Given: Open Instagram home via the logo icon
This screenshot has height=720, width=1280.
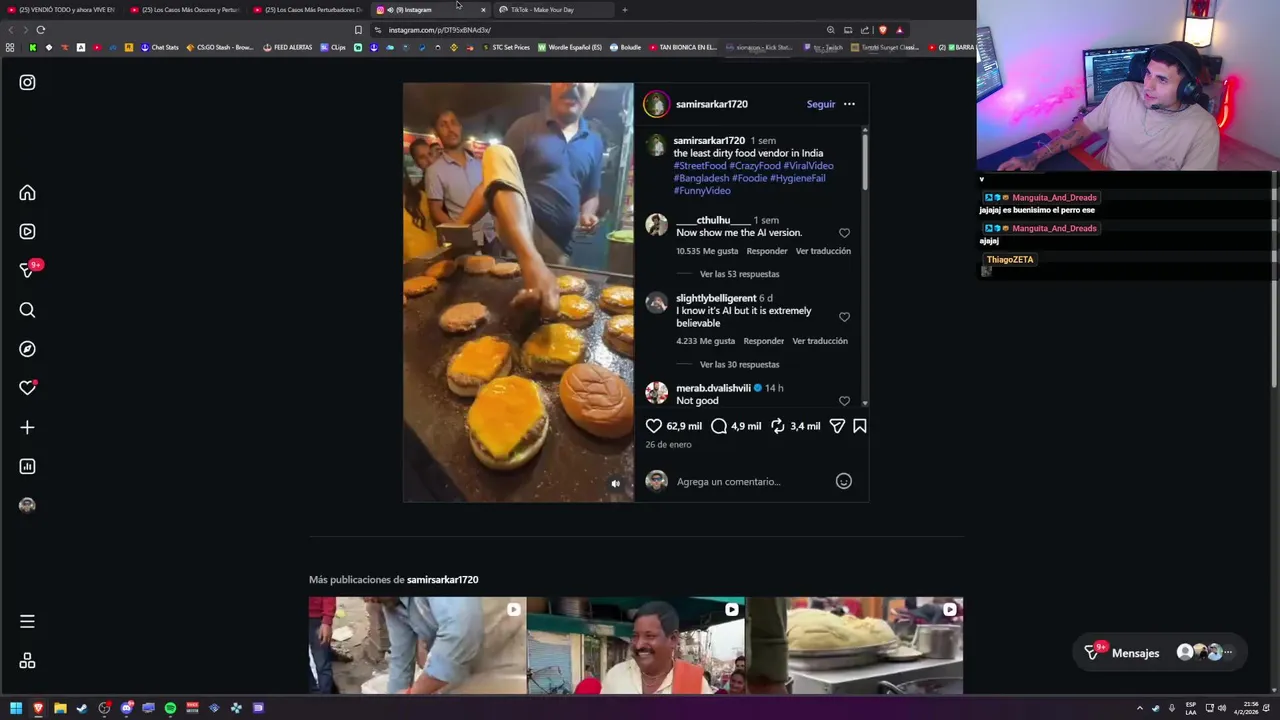Looking at the screenshot, I should point(27,83).
